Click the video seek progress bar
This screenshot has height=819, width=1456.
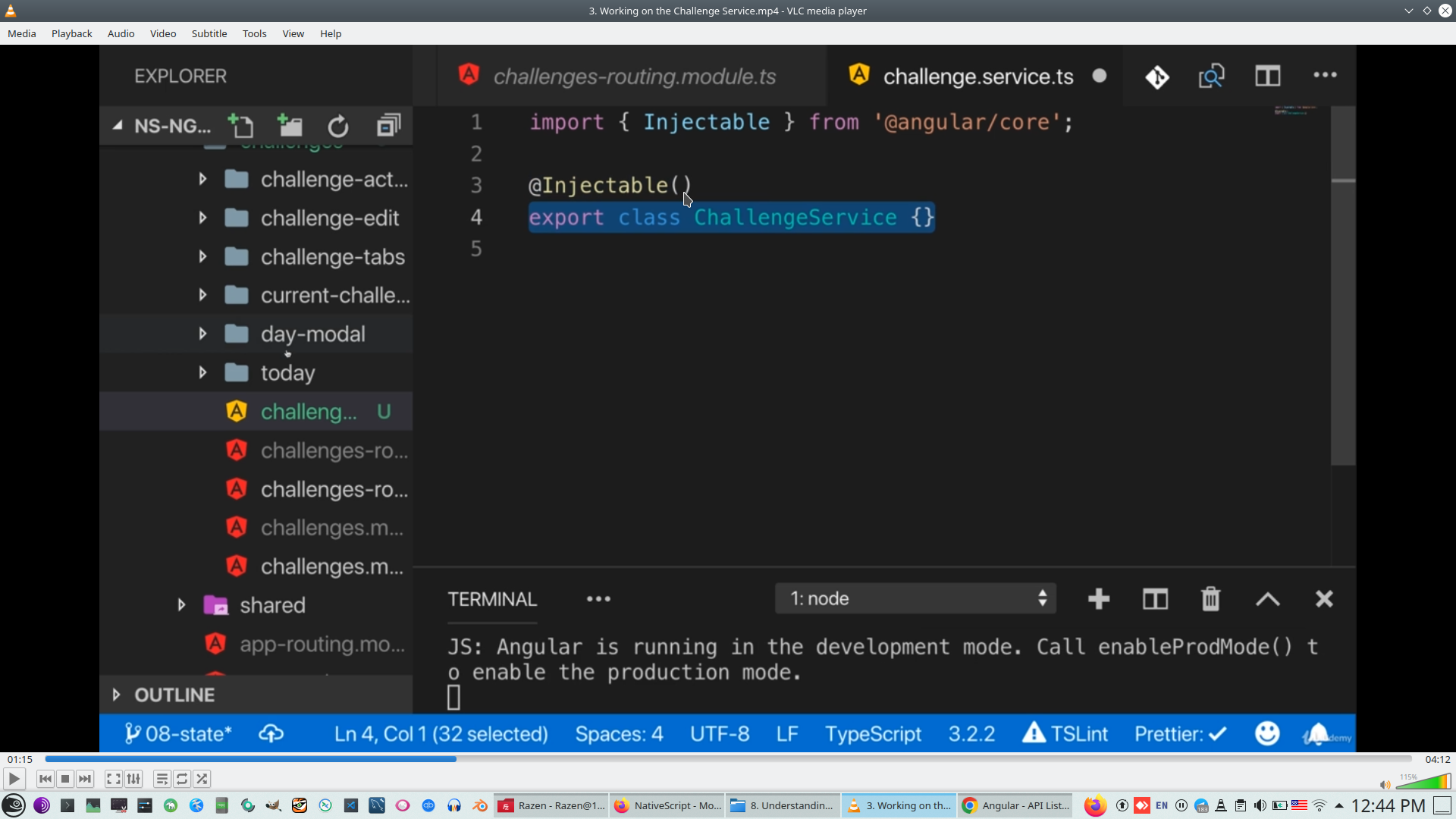click(x=728, y=759)
